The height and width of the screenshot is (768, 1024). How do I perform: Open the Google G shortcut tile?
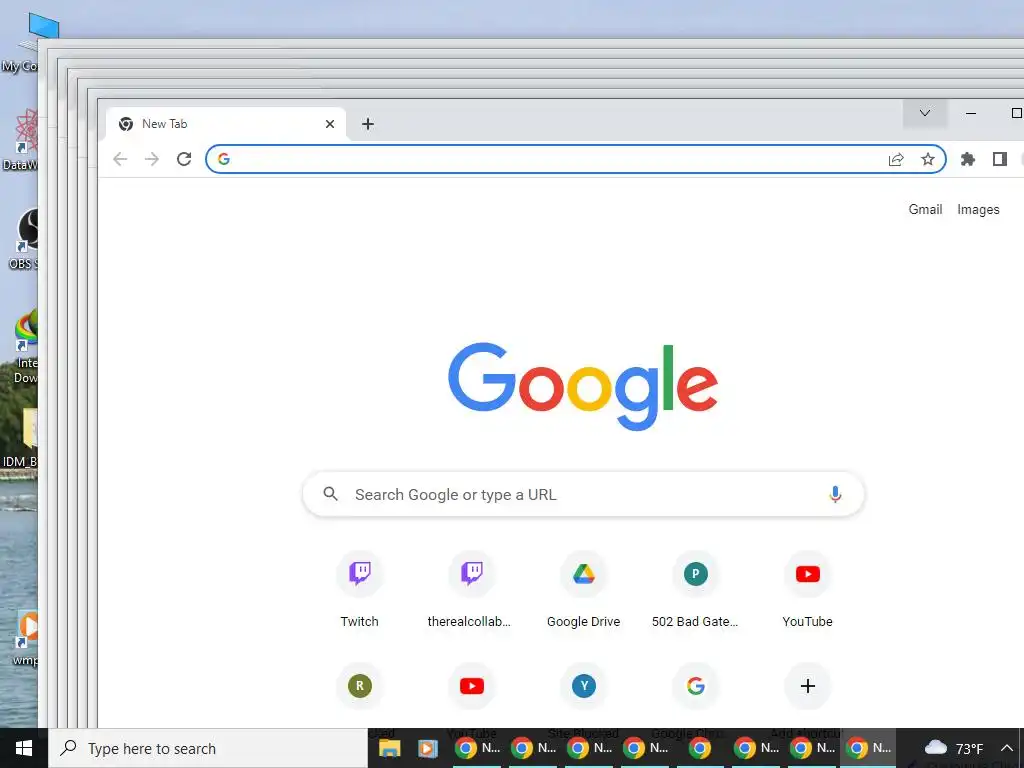[696, 686]
